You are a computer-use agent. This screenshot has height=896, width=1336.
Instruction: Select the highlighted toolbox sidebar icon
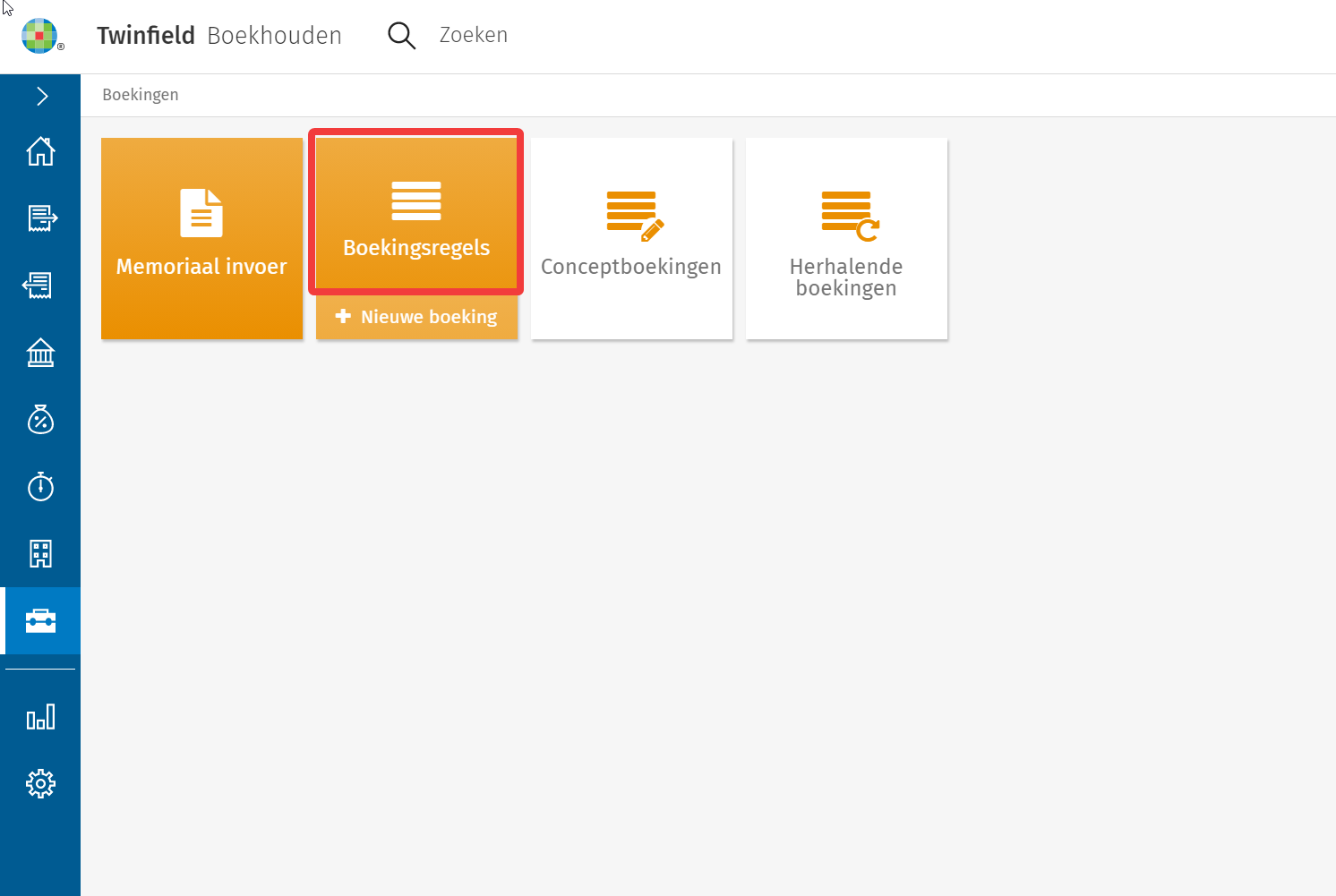pyautogui.click(x=40, y=620)
